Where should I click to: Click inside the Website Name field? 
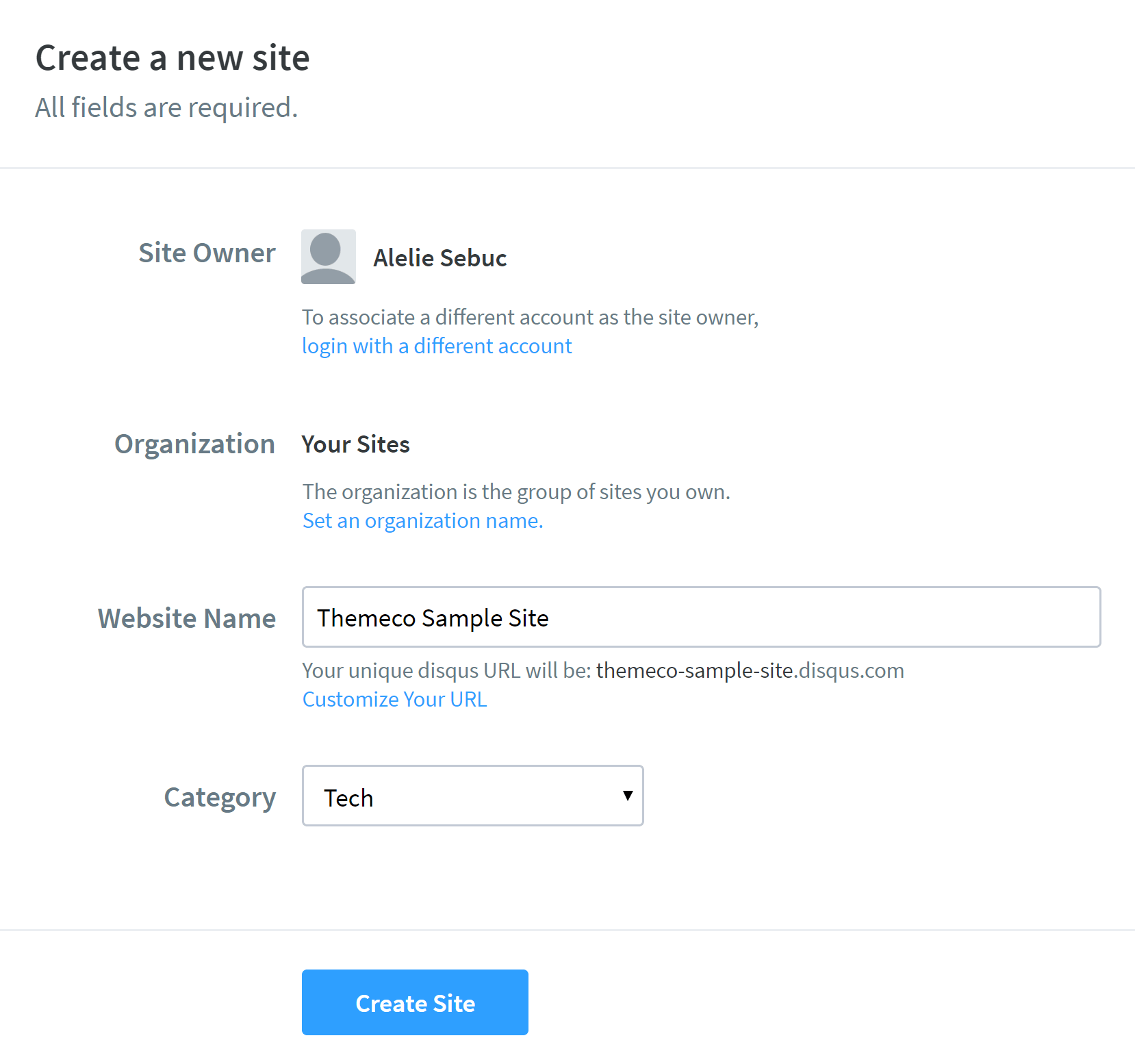tap(701, 617)
